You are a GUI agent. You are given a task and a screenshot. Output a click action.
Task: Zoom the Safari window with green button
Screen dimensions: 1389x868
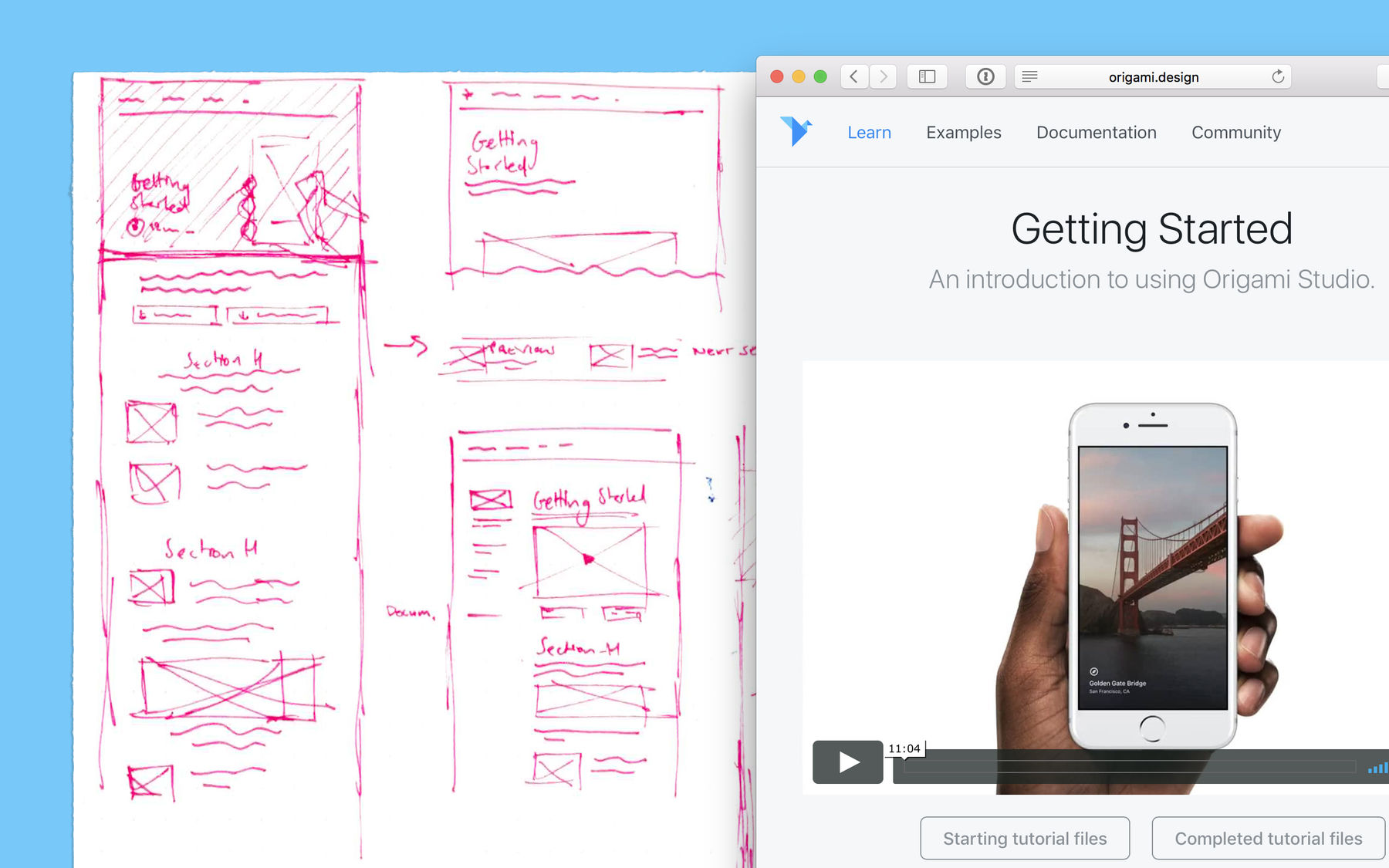[820, 76]
